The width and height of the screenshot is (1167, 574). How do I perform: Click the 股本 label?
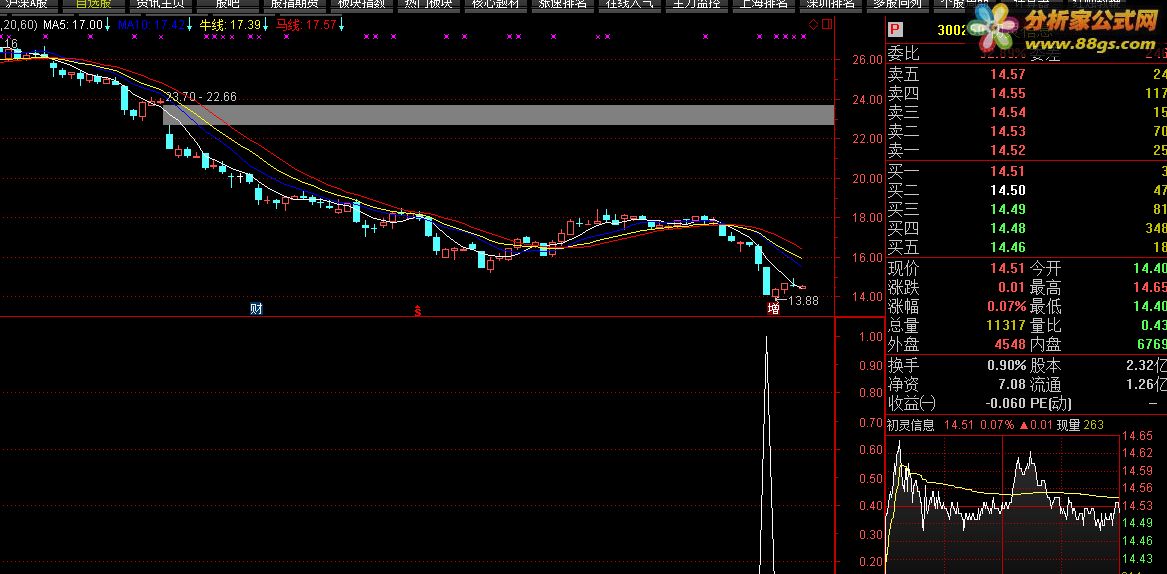pyautogui.click(x=1046, y=366)
